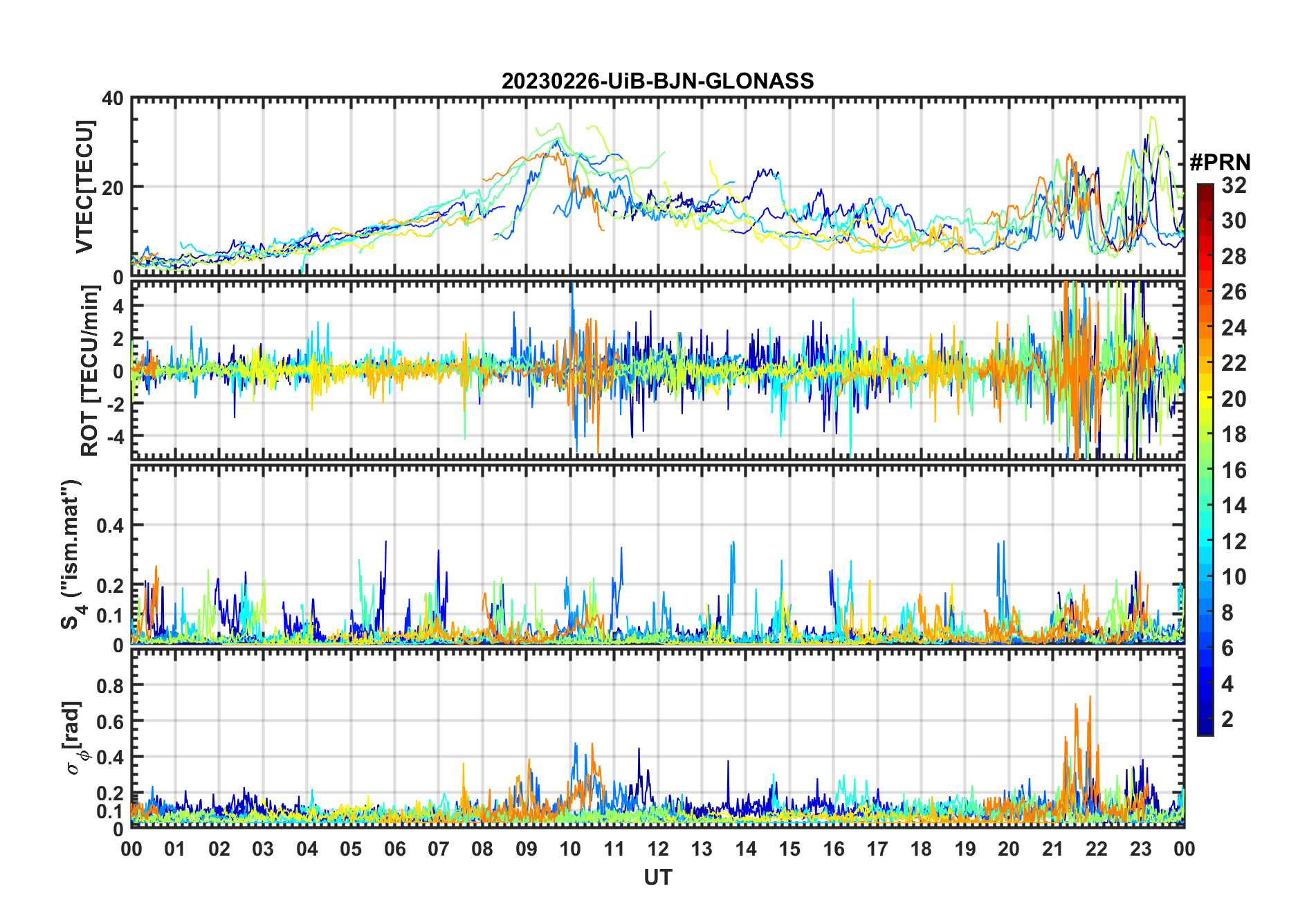Click the S4 ("ism.mat") axis label
1316x920 pixels.
pyautogui.click(x=71, y=555)
